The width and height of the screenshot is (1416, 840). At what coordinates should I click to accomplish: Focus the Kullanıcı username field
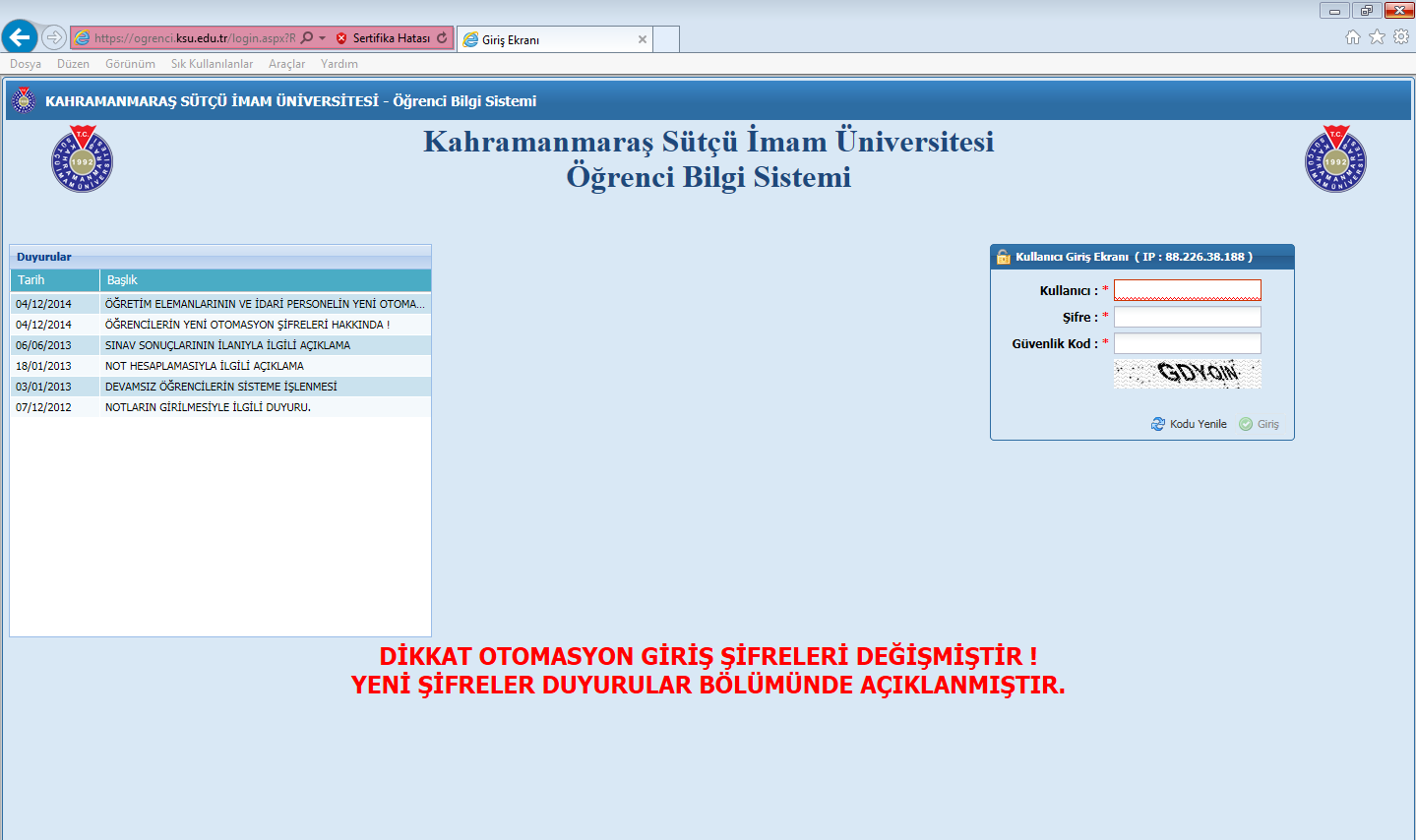1187,290
